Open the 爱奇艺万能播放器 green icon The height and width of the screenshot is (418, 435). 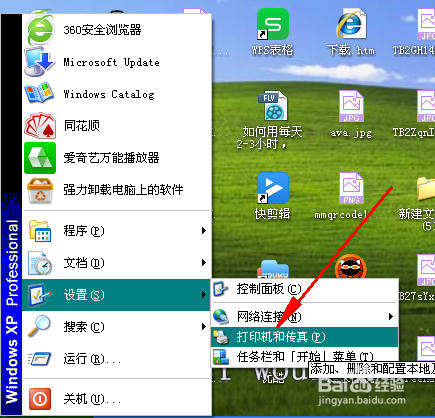click(x=40, y=158)
